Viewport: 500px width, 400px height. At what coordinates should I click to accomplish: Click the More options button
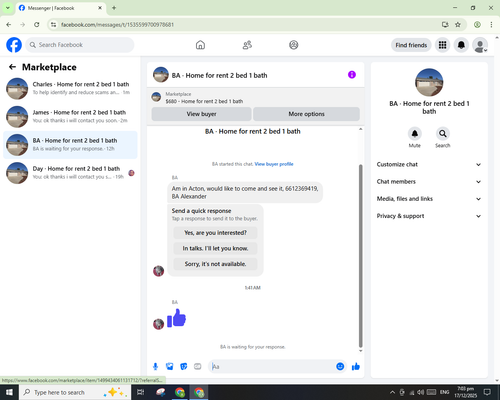(x=306, y=114)
